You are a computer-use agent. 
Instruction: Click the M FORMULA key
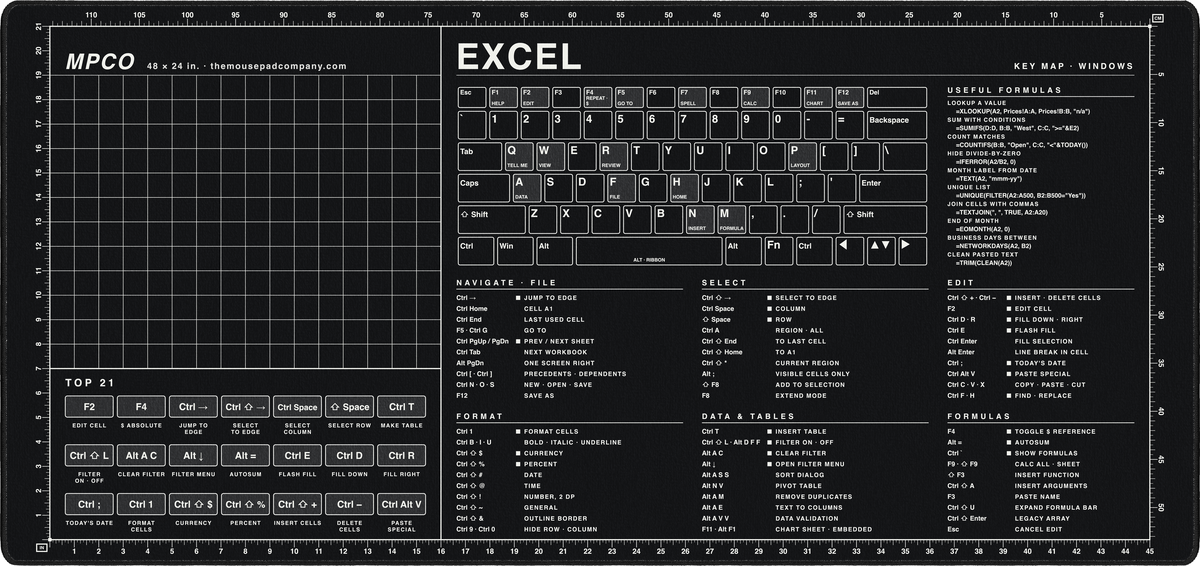click(732, 220)
